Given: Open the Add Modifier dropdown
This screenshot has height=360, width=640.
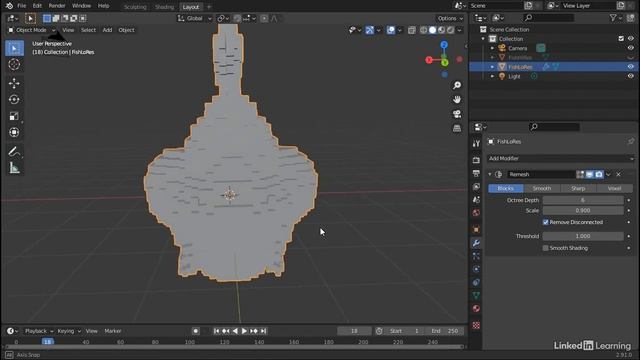Looking at the screenshot, I should point(561,158).
